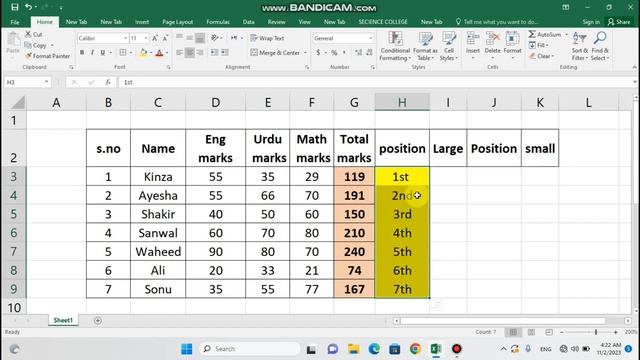Image resolution: width=640 pixels, height=360 pixels.
Task: Click the horizontal scrollbar
Action: click(x=503, y=321)
